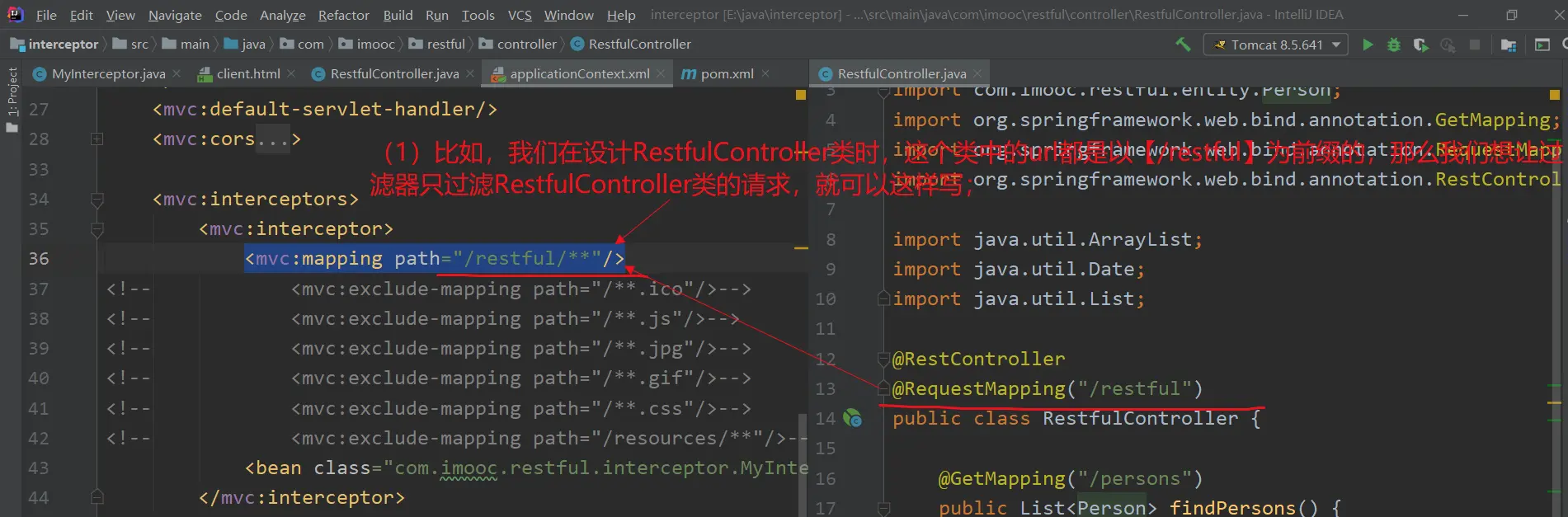The width and height of the screenshot is (1568, 517).
Task: Collapse the mvc:interceptor block at line 35
Action: pyautogui.click(x=97, y=229)
